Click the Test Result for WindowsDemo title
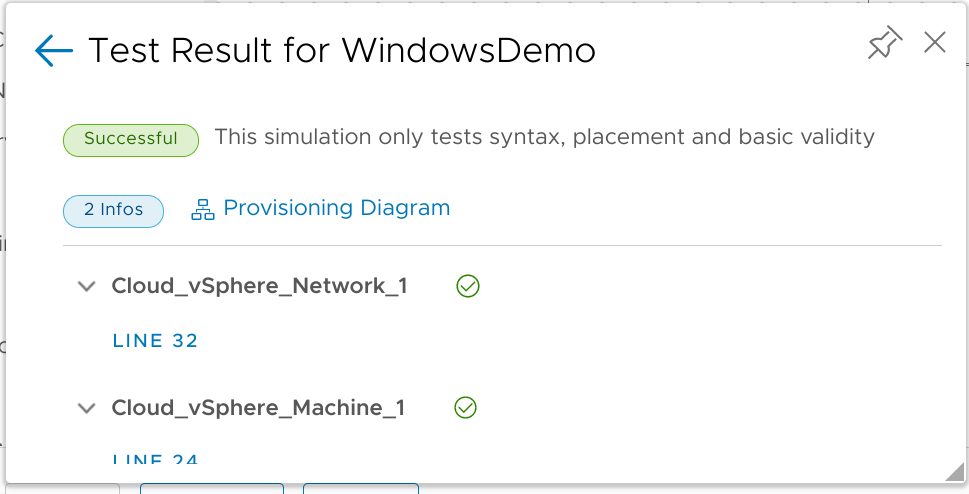Screen dimensions: 969x494 (x=342, y=51)
